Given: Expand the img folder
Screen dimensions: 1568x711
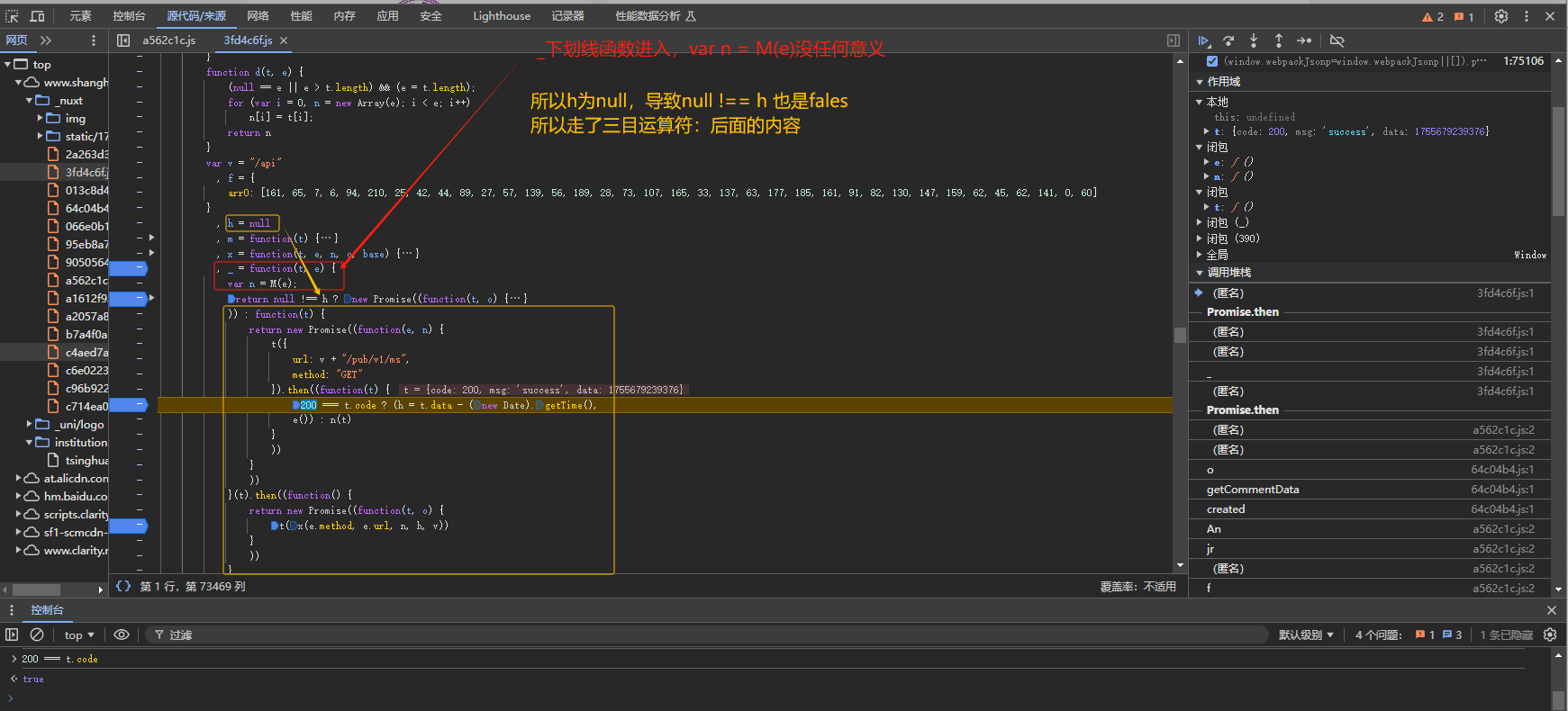Looking at the screenshot, I should [x=41, y=118].
